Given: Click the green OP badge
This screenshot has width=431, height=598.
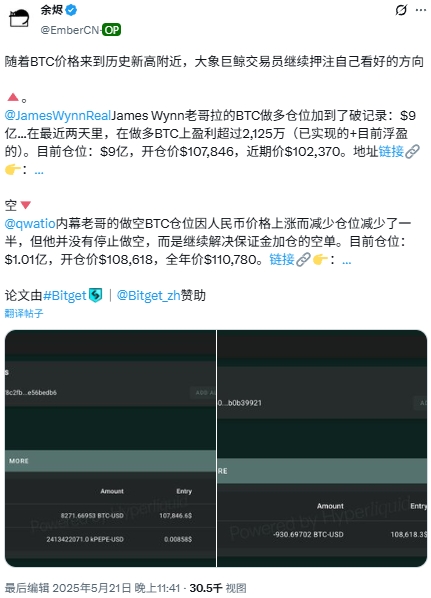Looking at the screenshot, I should (x=112, y=30).
